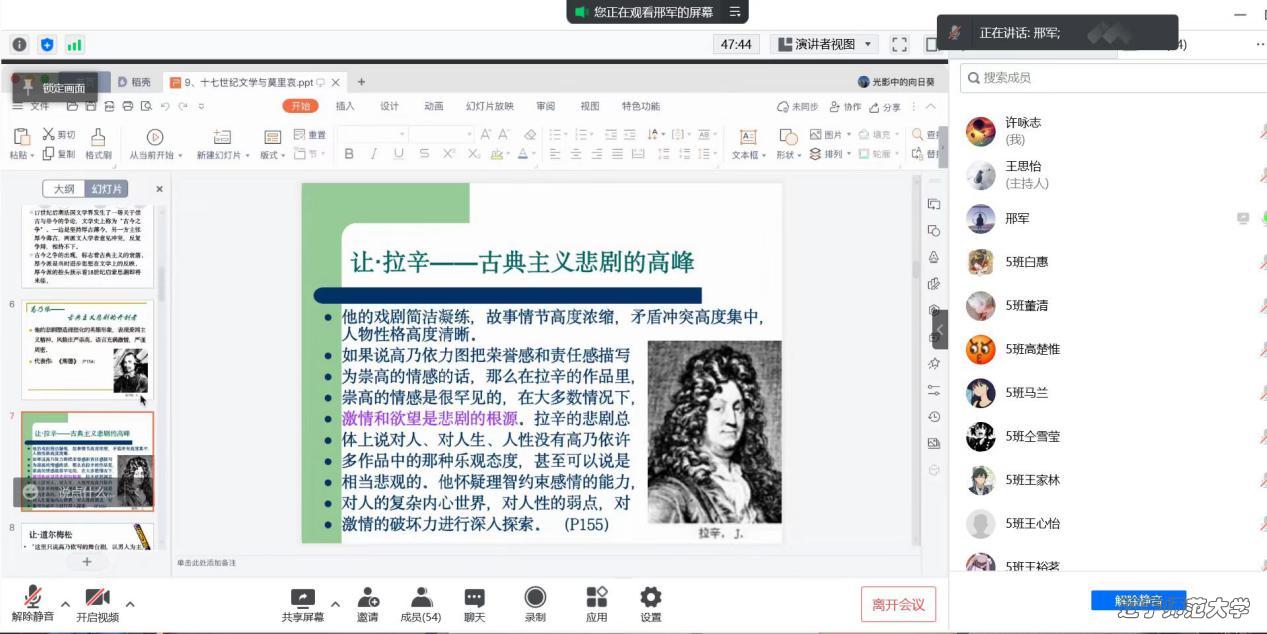Image resolution: width=1267 pixels, height=634 pixels.
Task: Toggle bold text formatting
Action: 348,155
